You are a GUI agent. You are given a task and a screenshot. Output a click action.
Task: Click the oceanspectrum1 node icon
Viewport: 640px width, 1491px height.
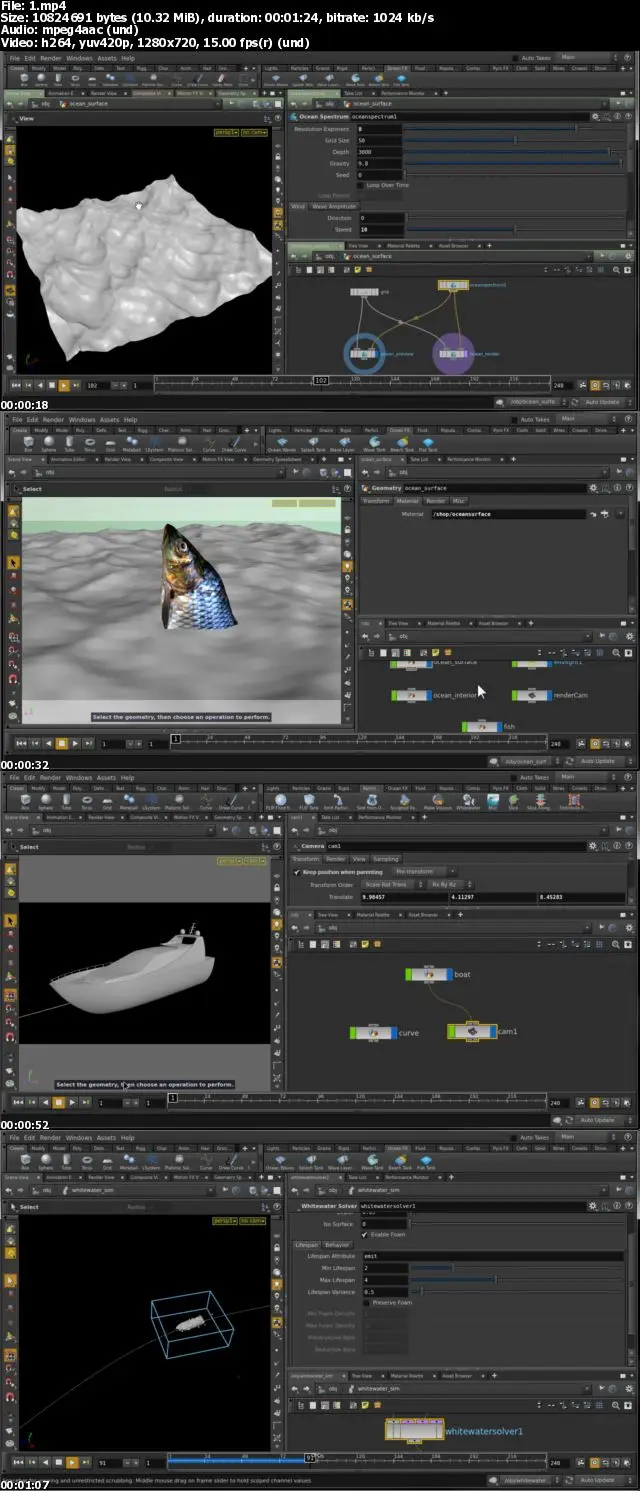tap(453, 287)
